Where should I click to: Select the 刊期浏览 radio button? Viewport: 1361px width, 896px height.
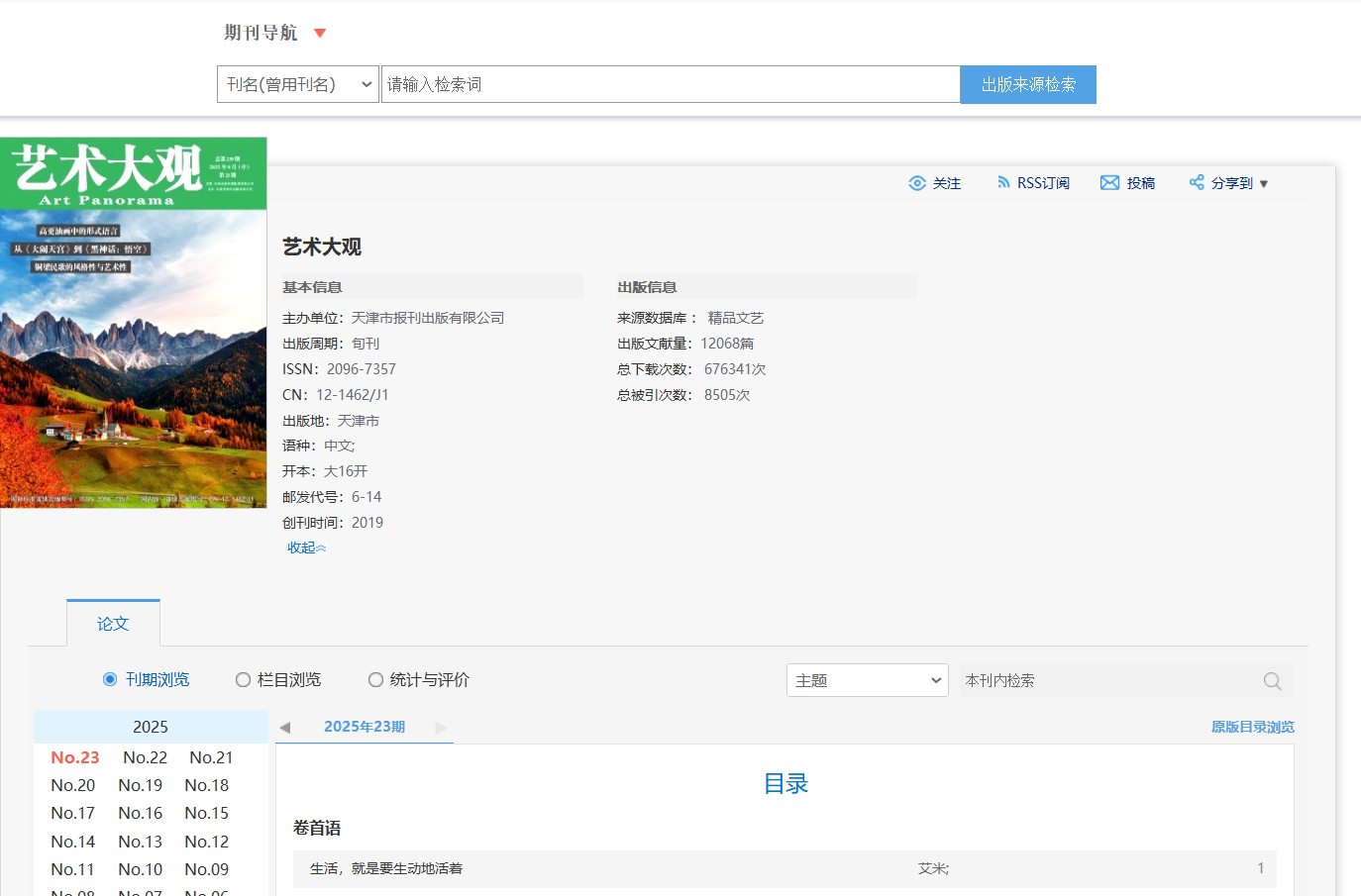[110, 679]
